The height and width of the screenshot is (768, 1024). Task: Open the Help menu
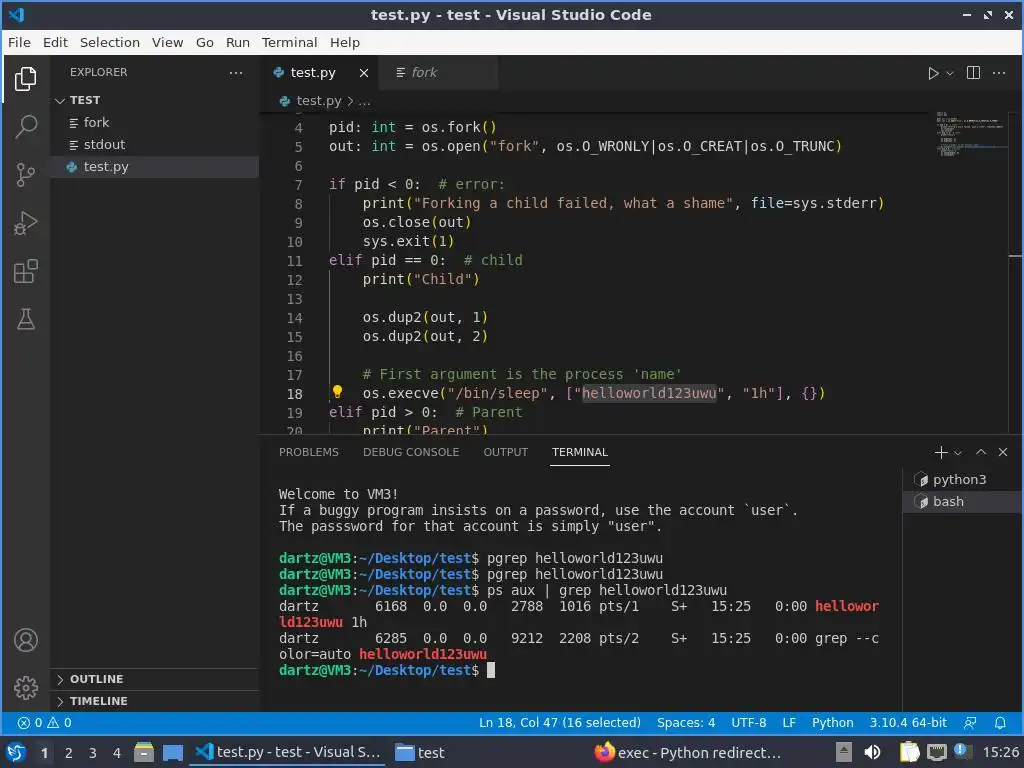click(345, 42)
